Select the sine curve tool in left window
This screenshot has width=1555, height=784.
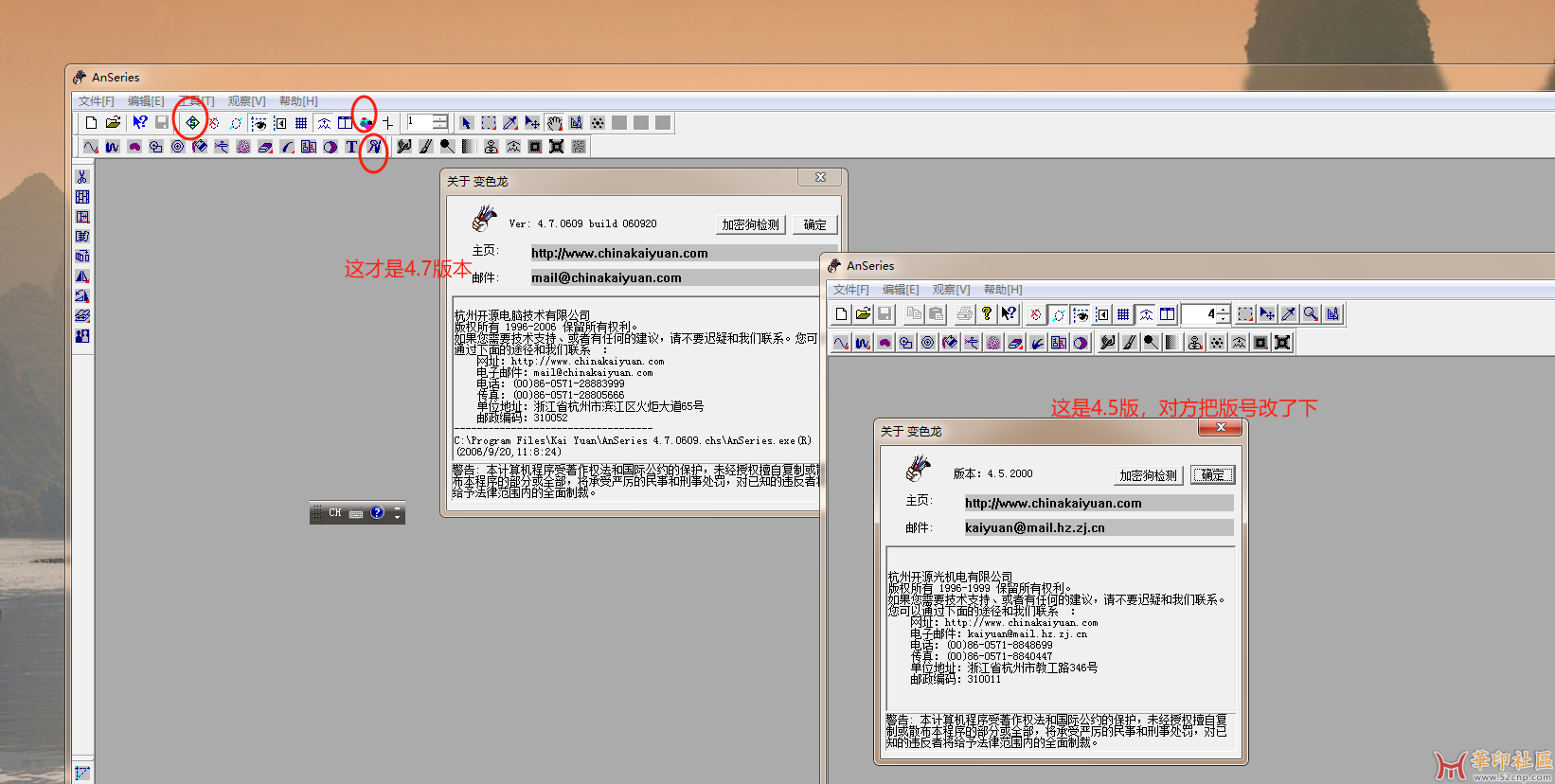[x=91, y=147]
